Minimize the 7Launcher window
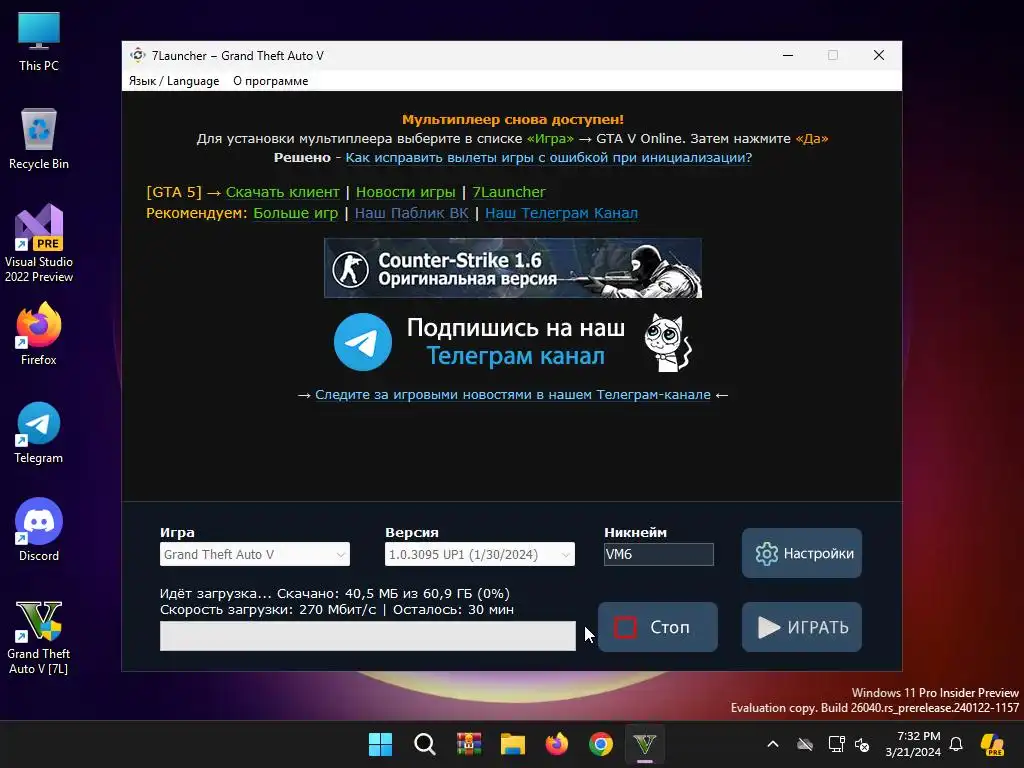This screenshot has width=1024, height=768. coord(788,56)
